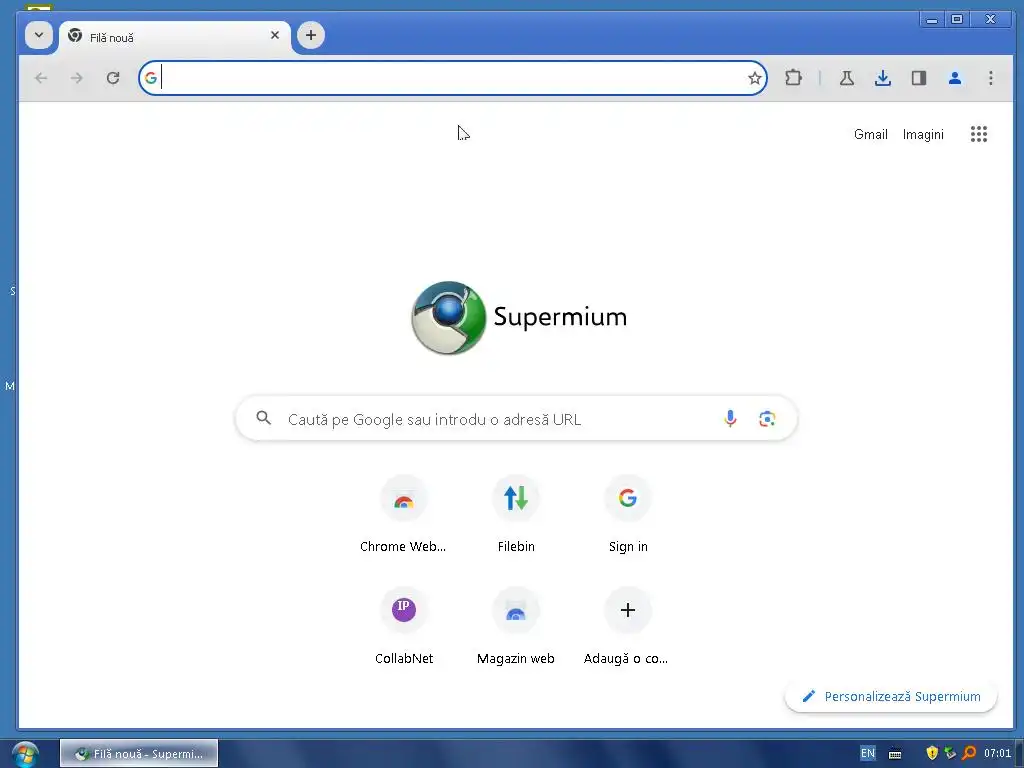The height and width of the screenshot is (768, 1024).
Task: Click the network tray icon
Action: 950,754
